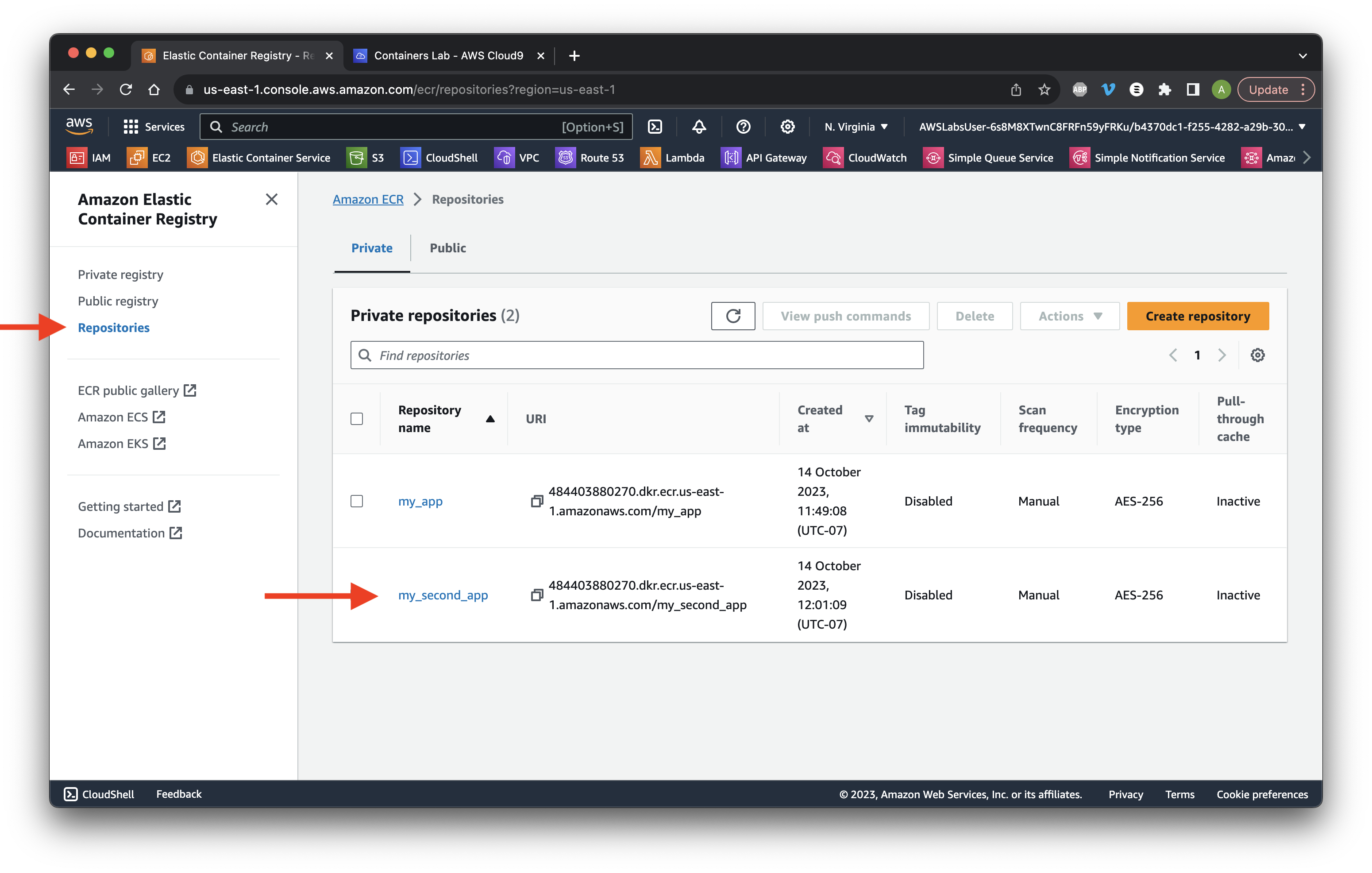Image resolution: width=1372 pixels, height=873 pixels.
Task: Open the Documentation external link
Action: click(130, 533)
